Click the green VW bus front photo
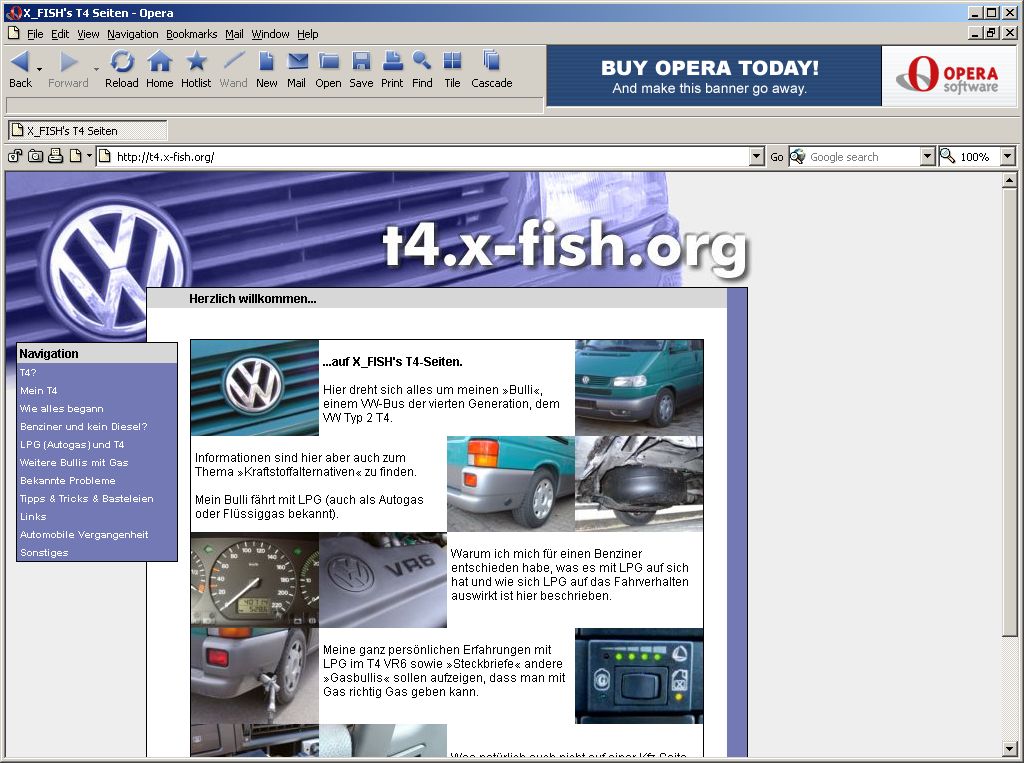The width and height of the screenshot is (1024, 763). 639,387
